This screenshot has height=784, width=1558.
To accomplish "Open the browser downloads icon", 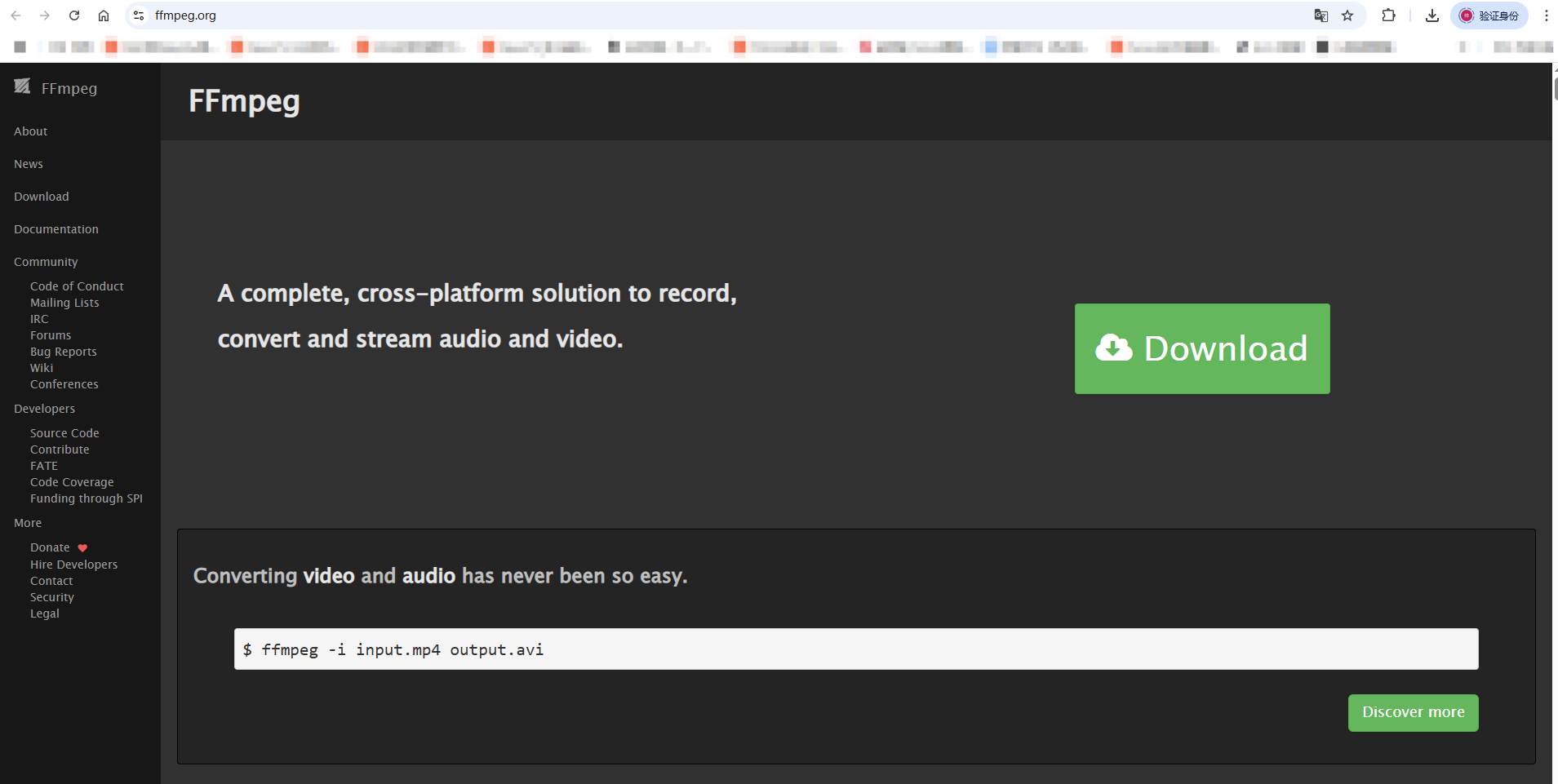I will click(1431, 16).
